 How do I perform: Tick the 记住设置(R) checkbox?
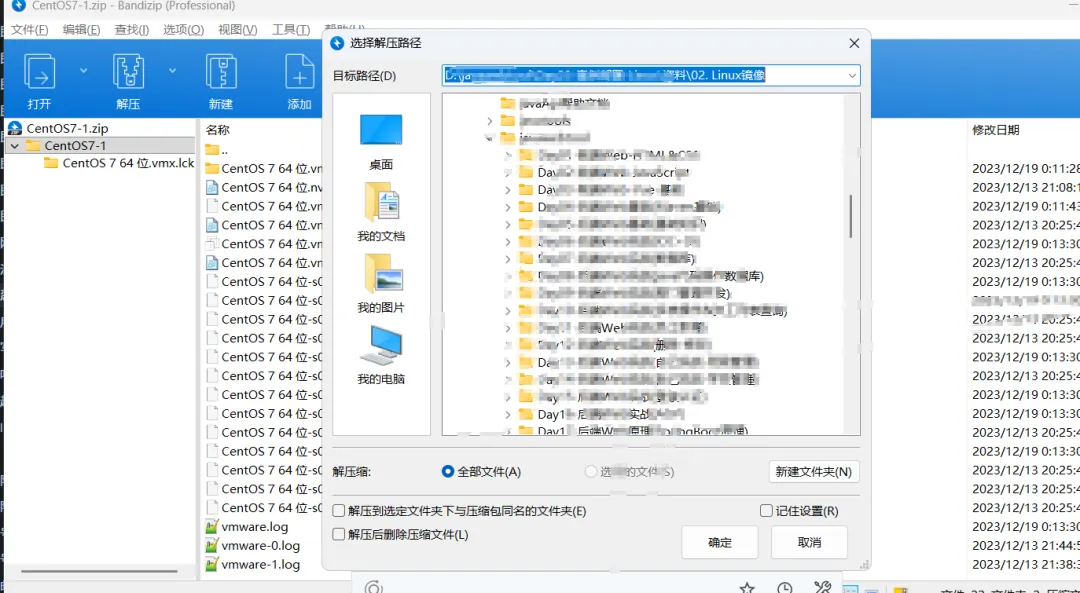(x=766, y=511)
